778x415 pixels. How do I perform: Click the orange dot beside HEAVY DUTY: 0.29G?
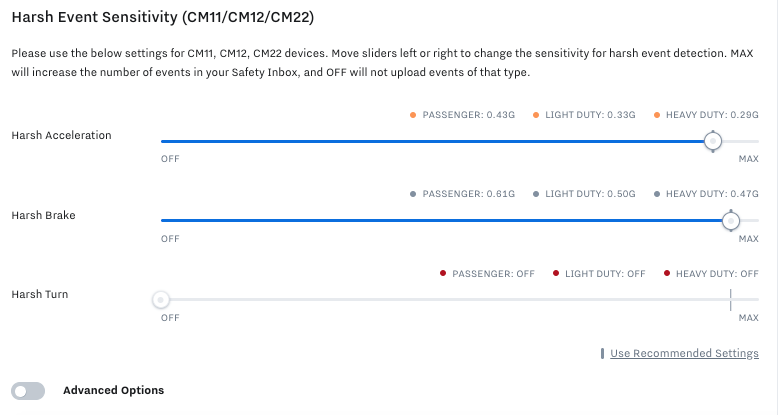[x=656, y=115]
